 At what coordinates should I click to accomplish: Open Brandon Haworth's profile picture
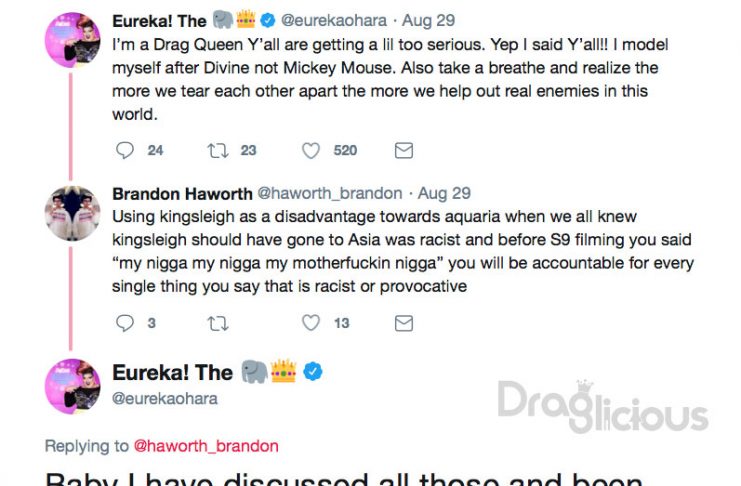72,213
